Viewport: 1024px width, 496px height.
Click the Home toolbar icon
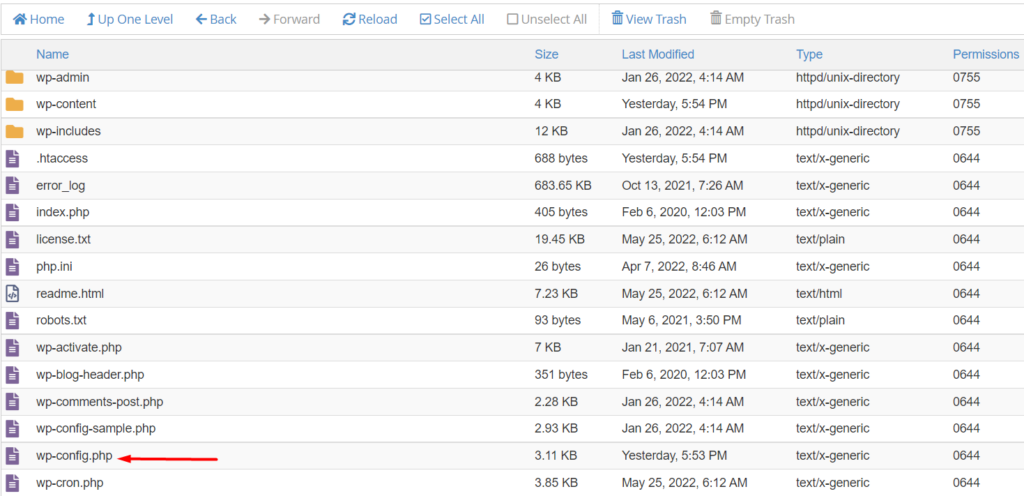point(20,20)
